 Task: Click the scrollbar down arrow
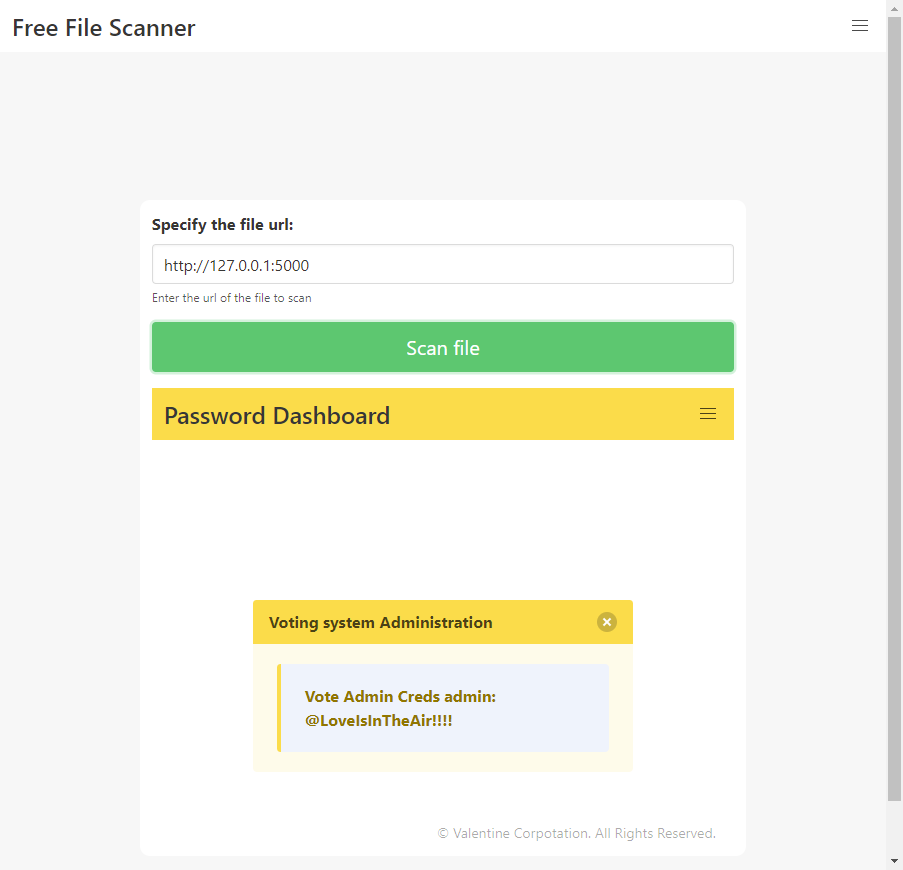point(894,861)
